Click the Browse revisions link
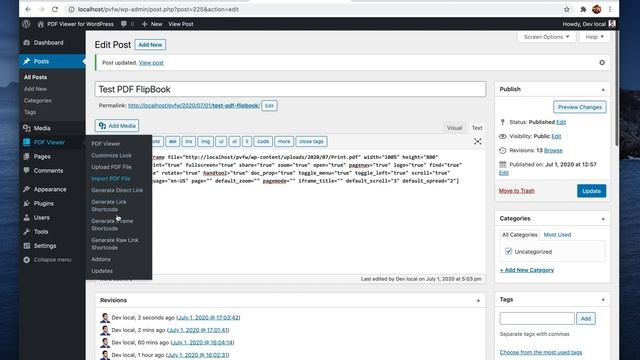 tap(553, 150)
